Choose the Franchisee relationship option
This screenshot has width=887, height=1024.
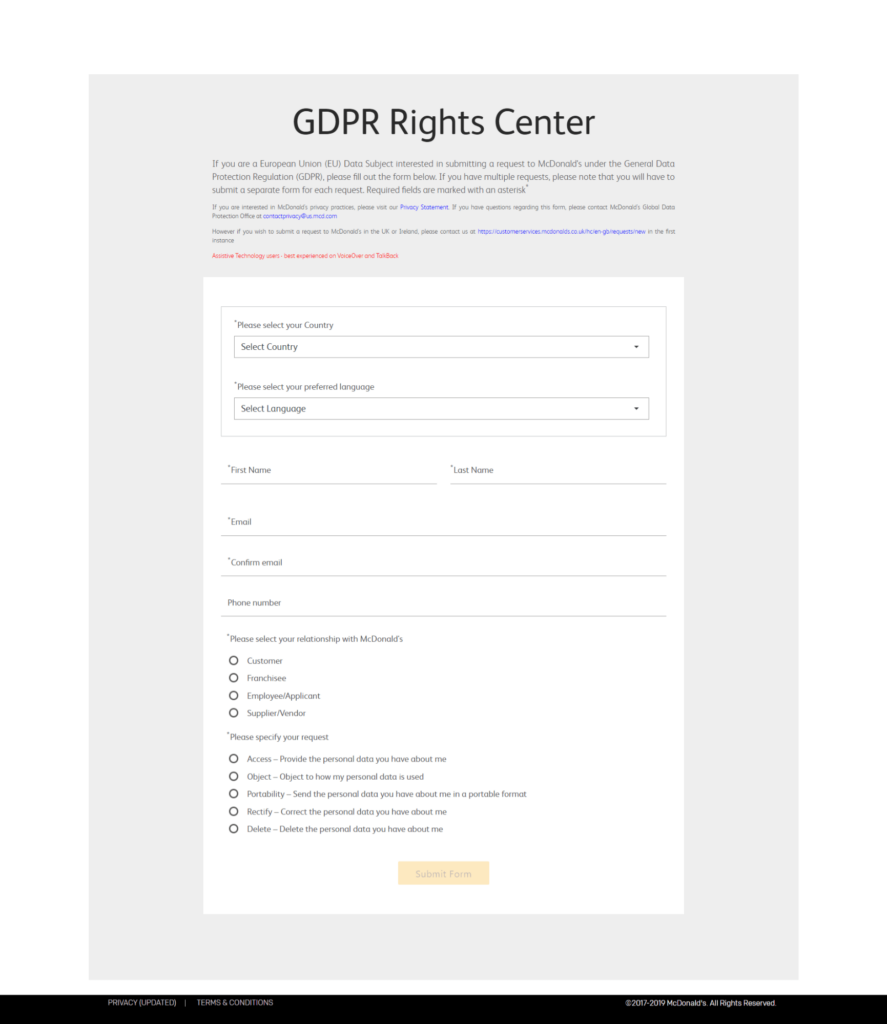(234, 678)
